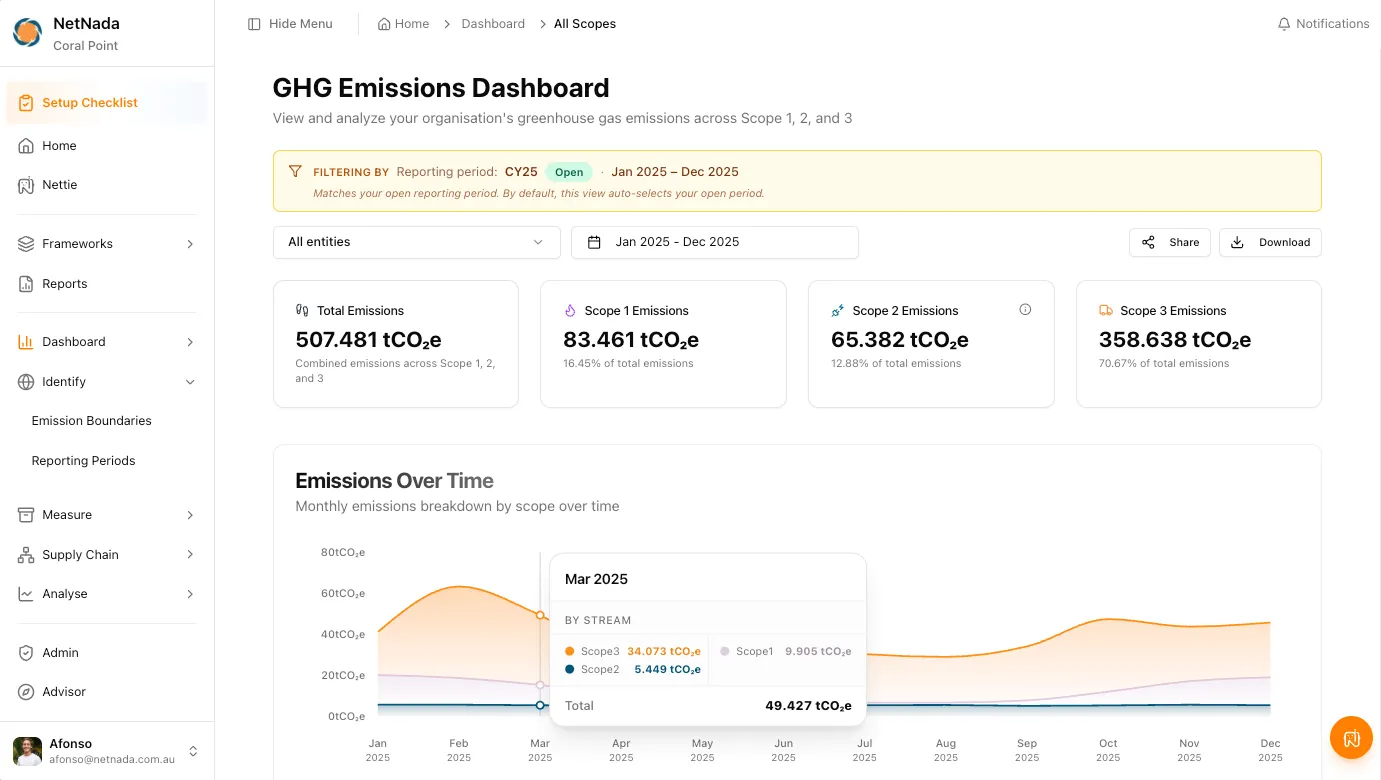
Task: Expand the Analyse submenu chevron
Action: coord(190,594)
